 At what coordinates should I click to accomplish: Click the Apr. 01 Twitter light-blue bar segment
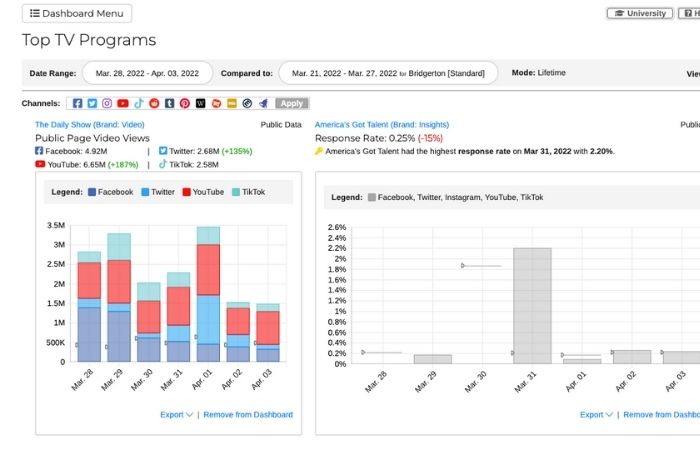coord(208,320)
